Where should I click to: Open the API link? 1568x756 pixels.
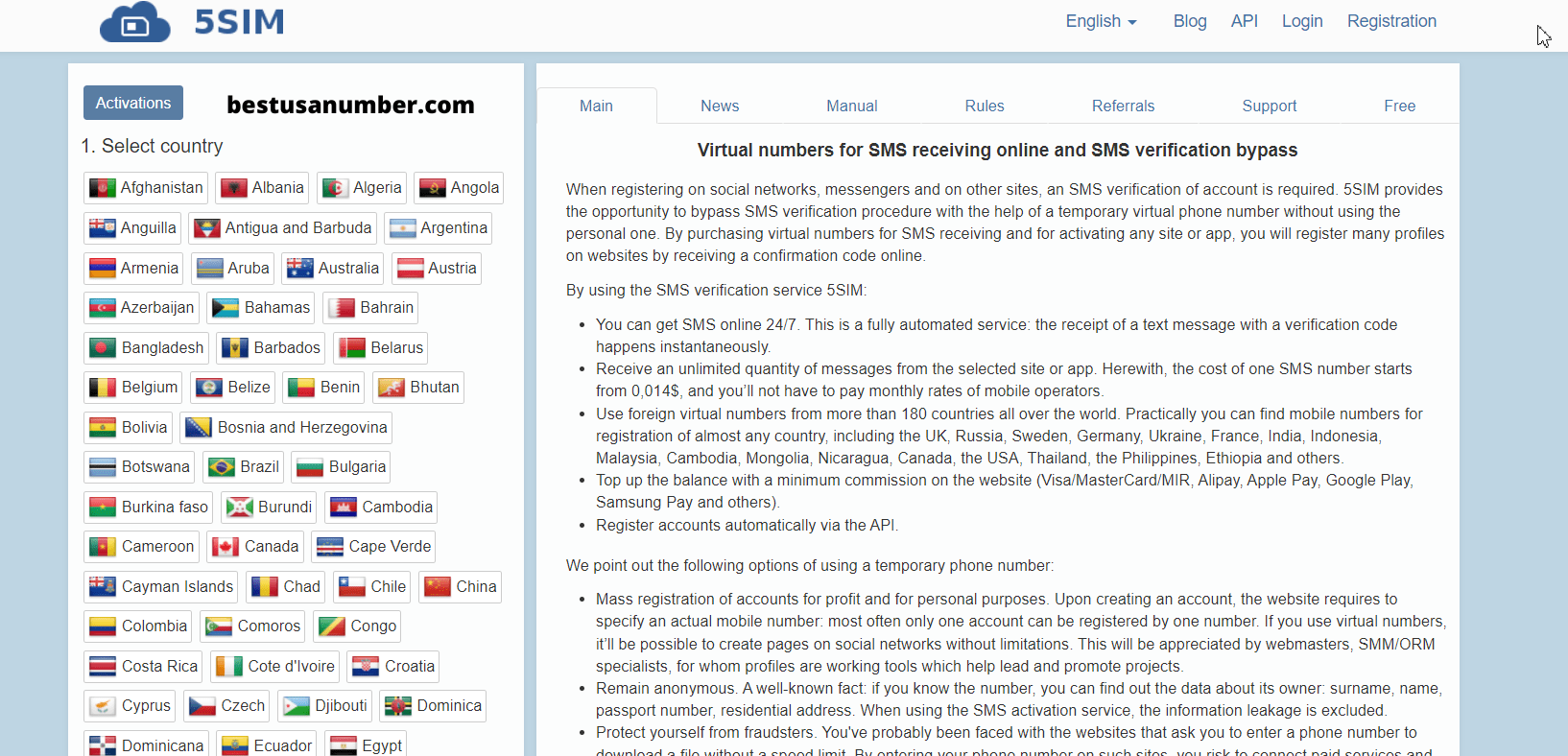point(1244,21)
